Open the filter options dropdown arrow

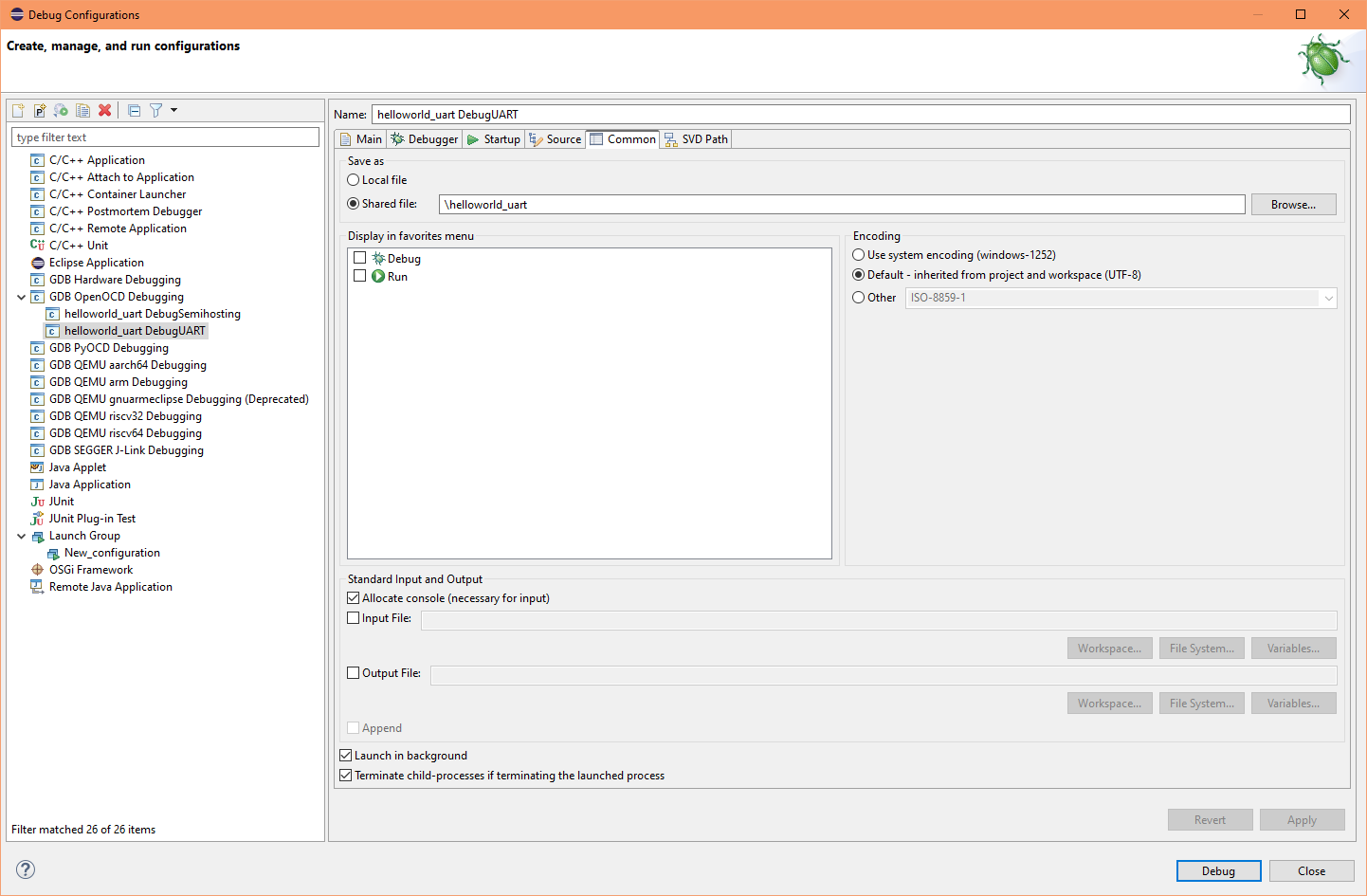coord(173,110)
